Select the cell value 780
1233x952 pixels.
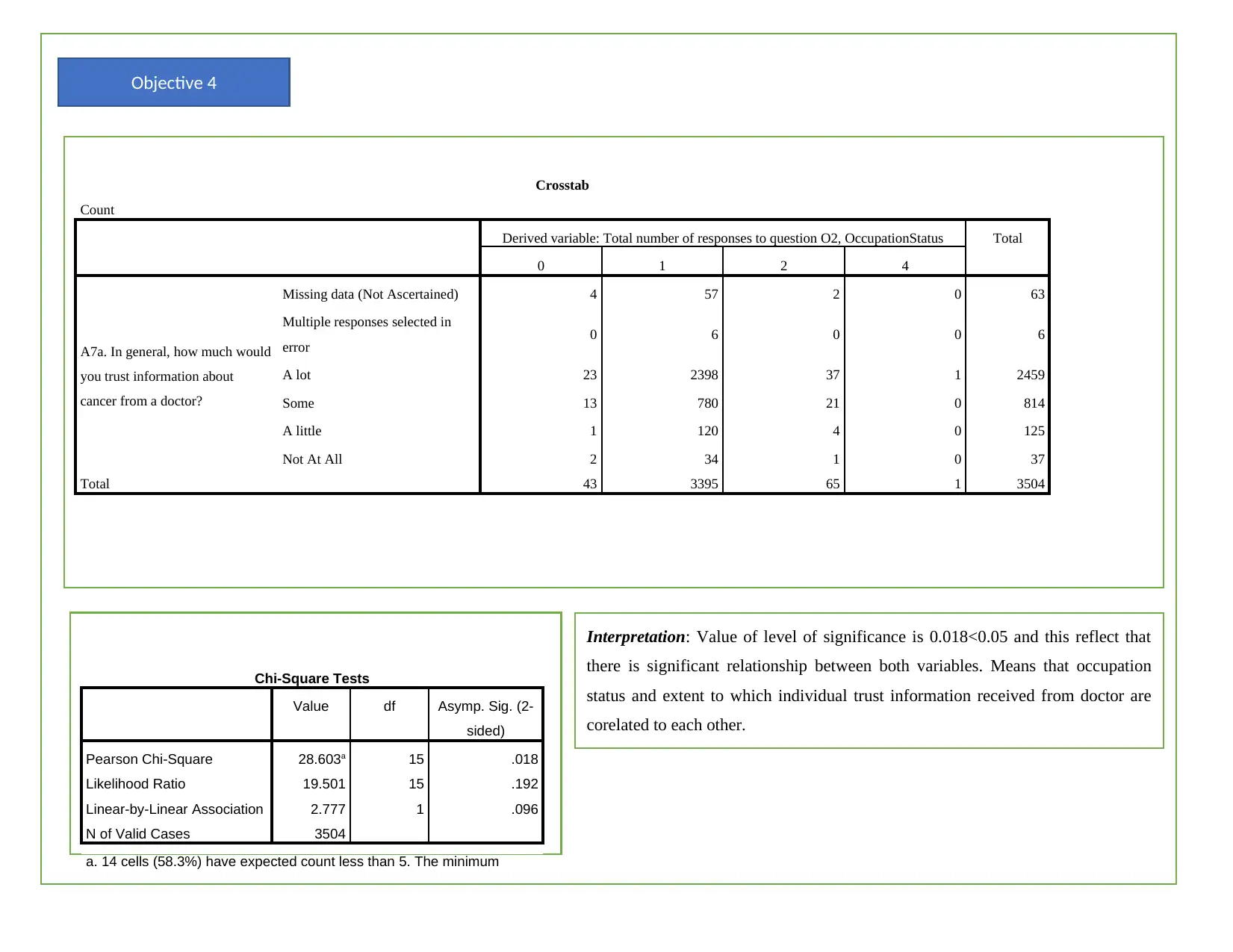tap(707, 403)
